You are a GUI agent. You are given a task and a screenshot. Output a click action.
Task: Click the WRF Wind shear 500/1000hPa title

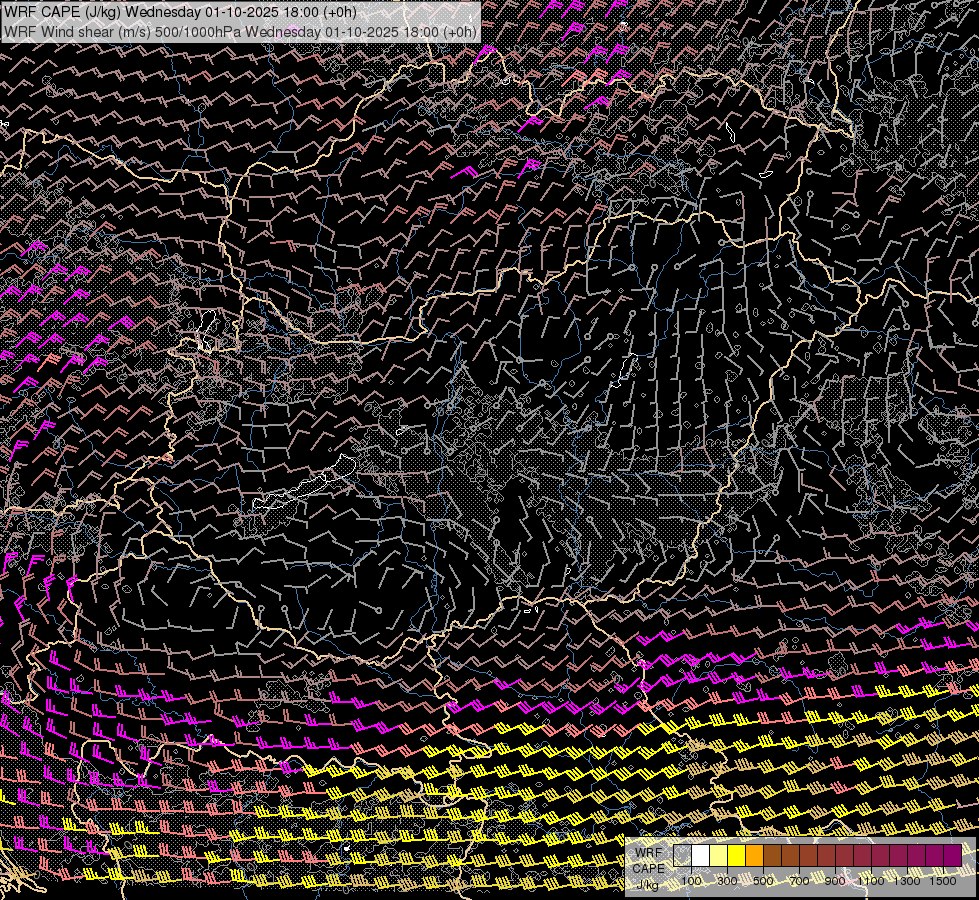tap(240, 31)
